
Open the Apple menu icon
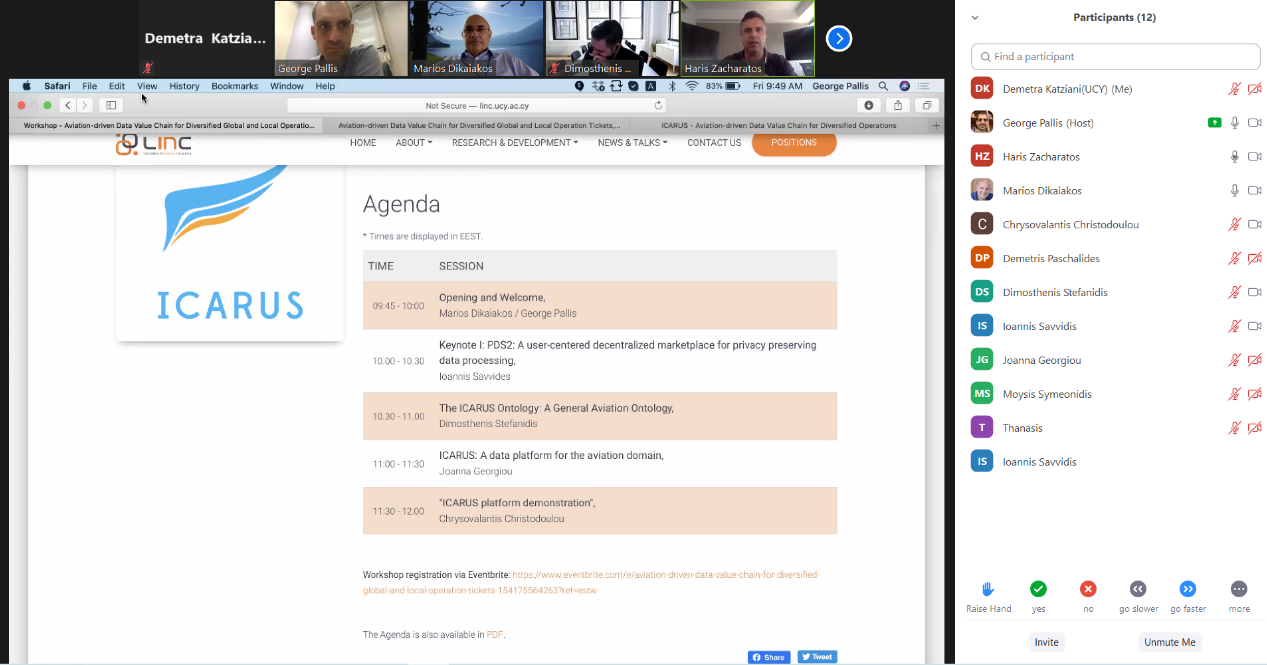[27, 86]
